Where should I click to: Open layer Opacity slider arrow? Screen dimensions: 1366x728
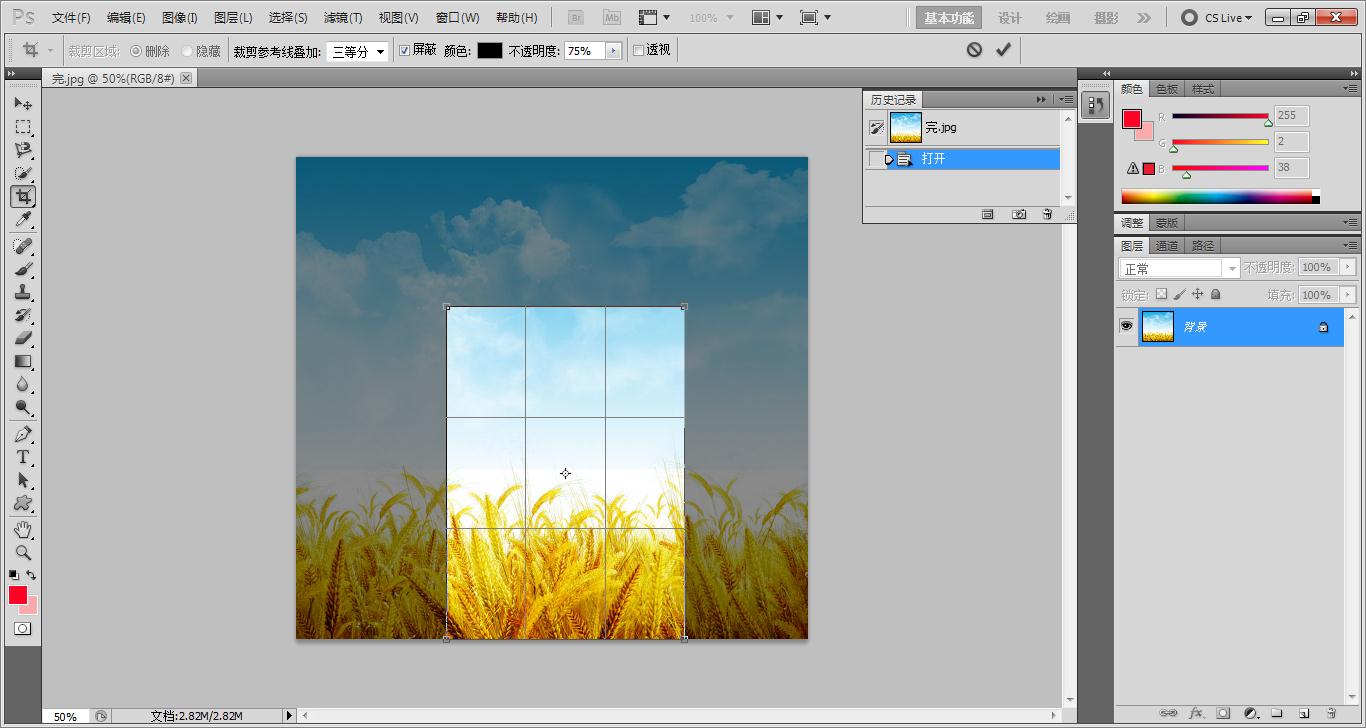1347,267
